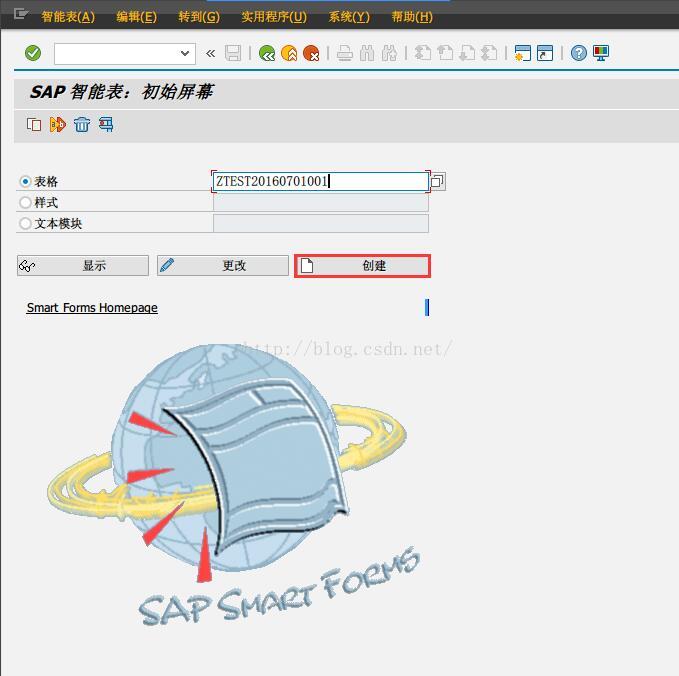
Task: Click the Generate Shortcut icon
Action: 545,53
